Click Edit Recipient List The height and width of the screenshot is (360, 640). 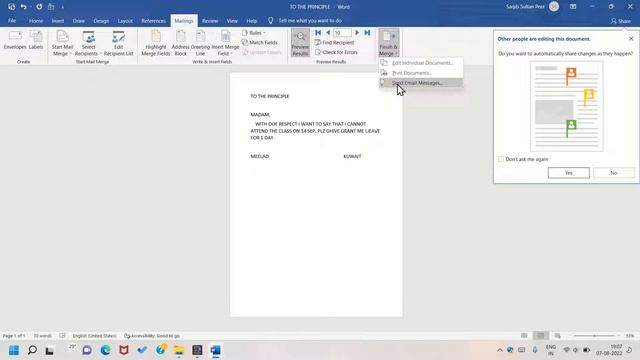tap(118, 43)
